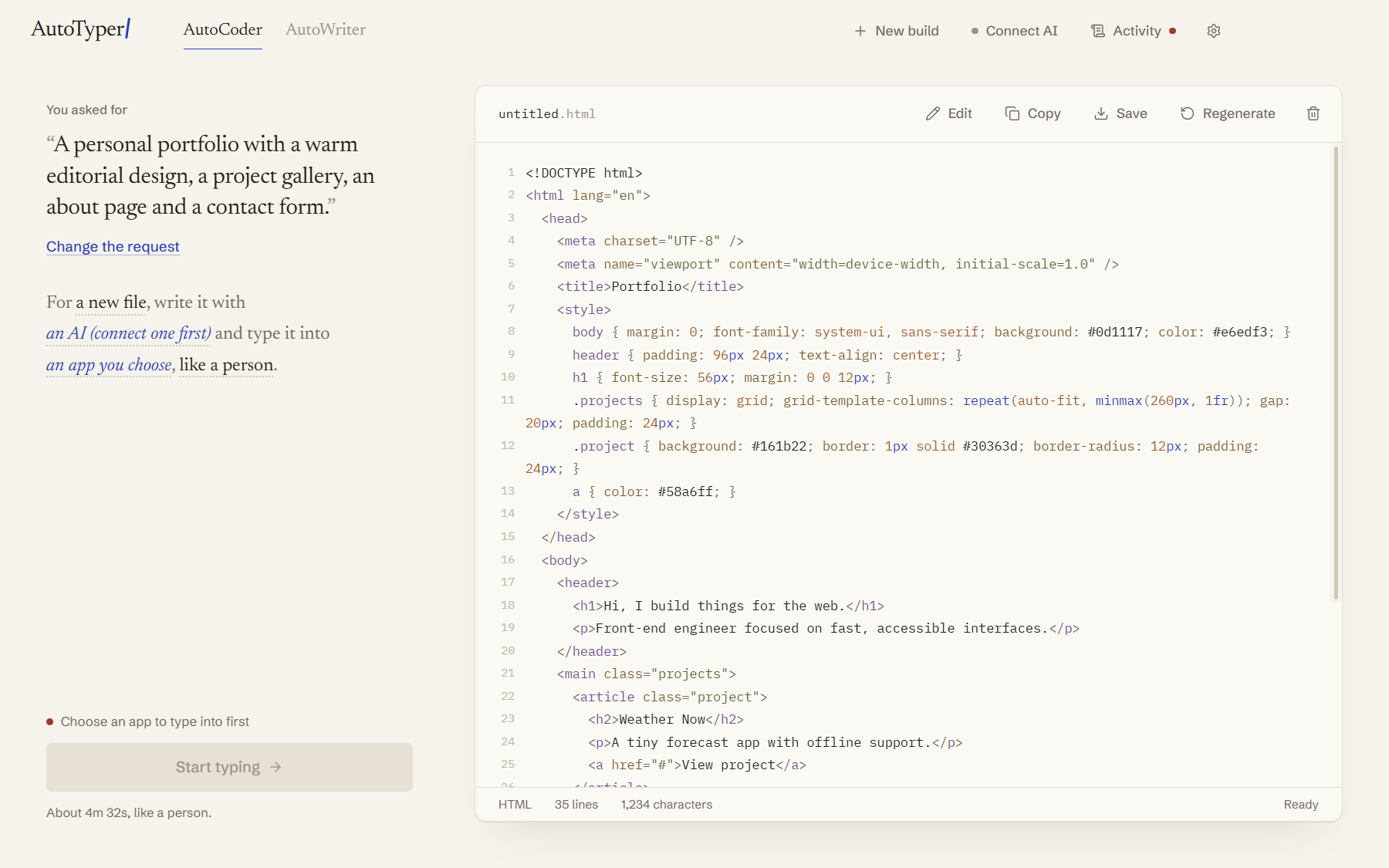1389x868 pixels.
Task: Click the quoted portfolio request text
Action: pyautogui.click(x=211, y=175)
